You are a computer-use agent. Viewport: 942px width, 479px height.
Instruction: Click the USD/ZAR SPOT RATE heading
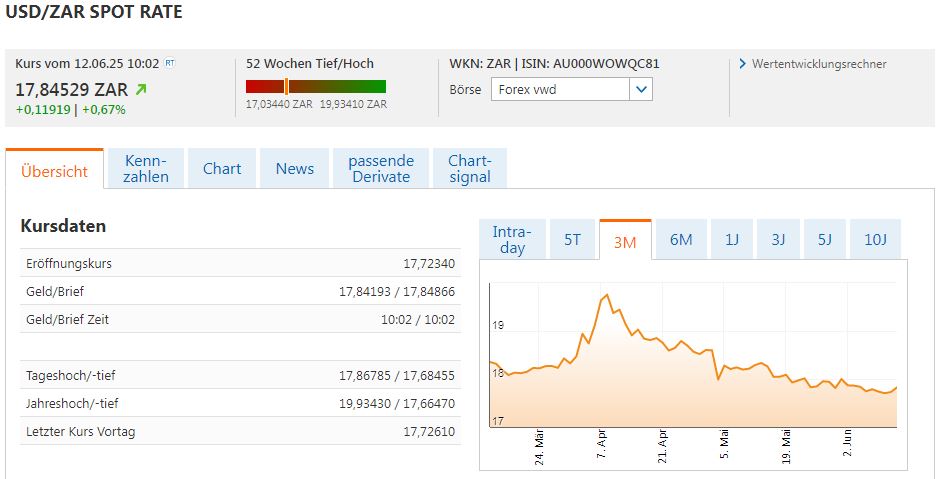pyautogui.click(x=94, y=11)
